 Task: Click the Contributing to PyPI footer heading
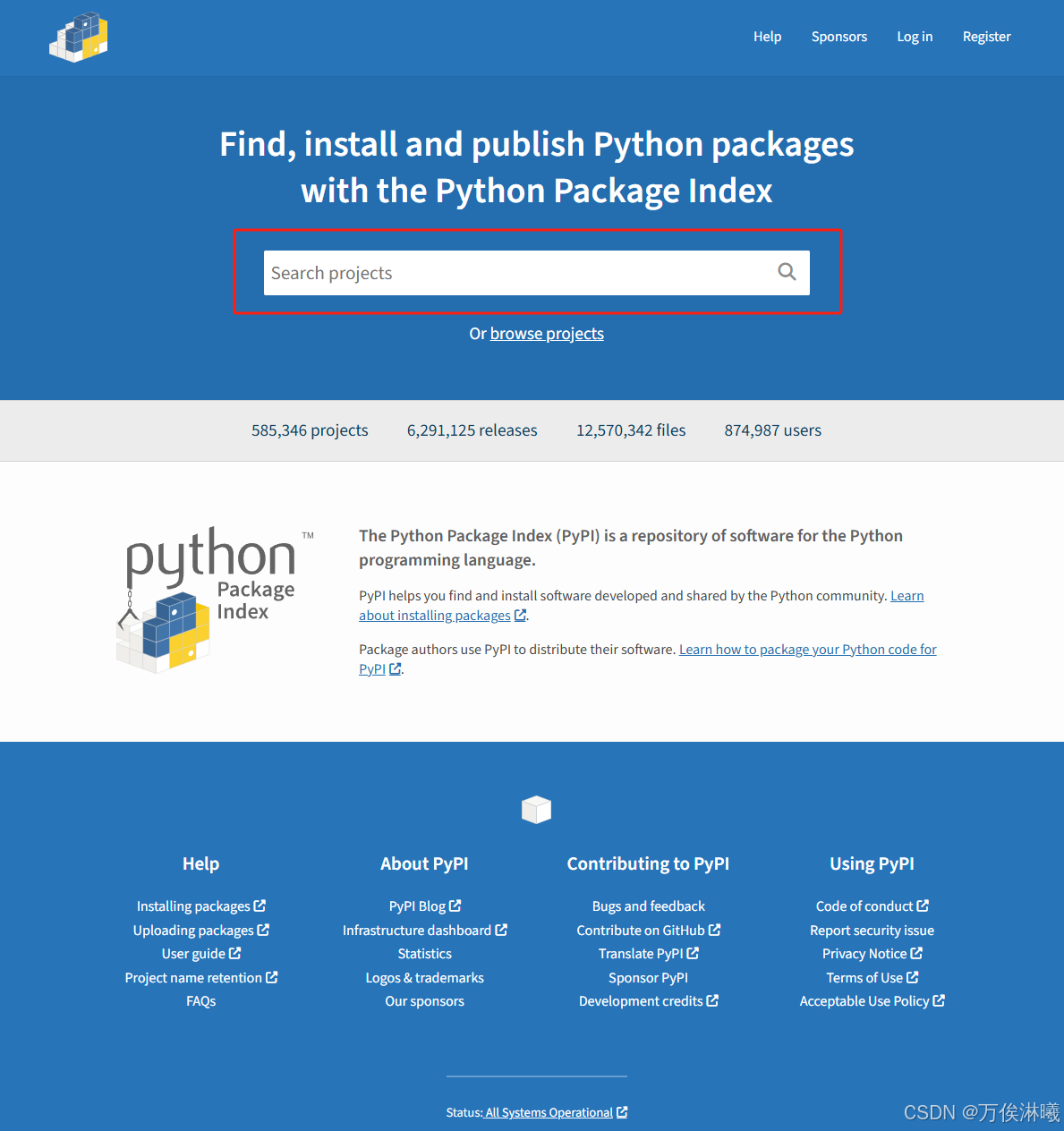point(649,864)
